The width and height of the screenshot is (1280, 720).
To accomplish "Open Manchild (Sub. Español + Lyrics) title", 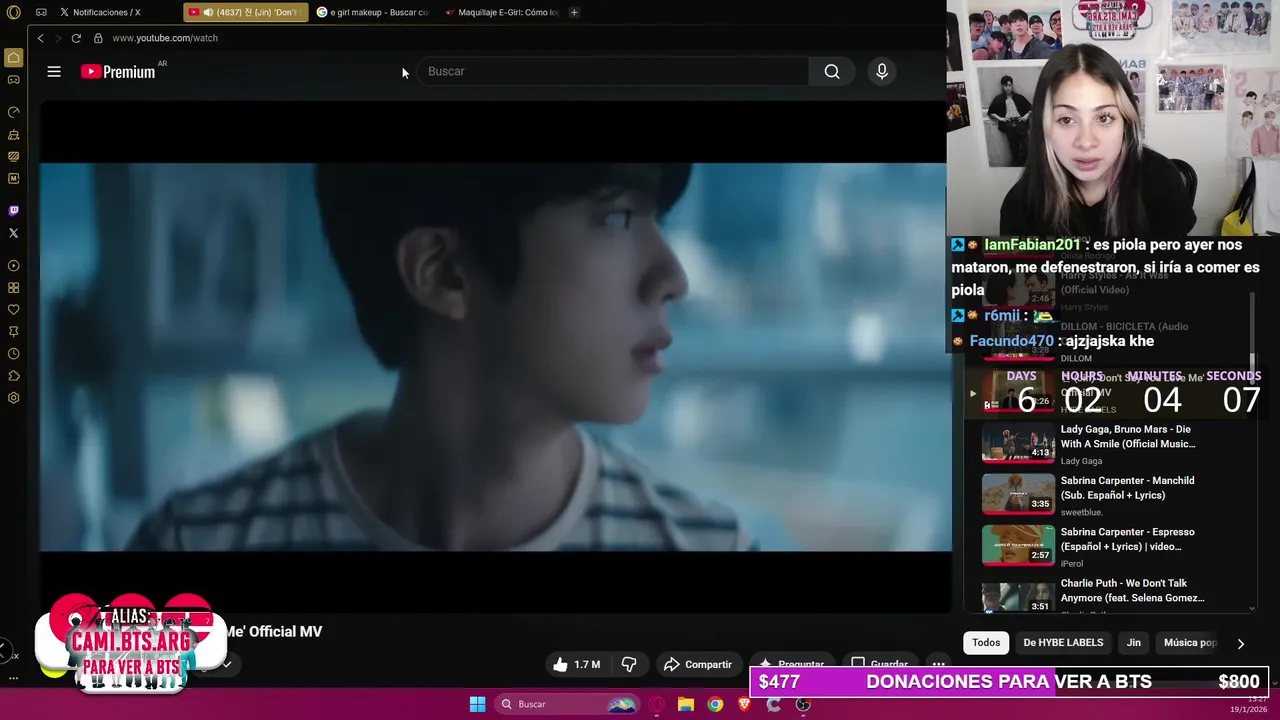I will click(x=1127, y=488).
